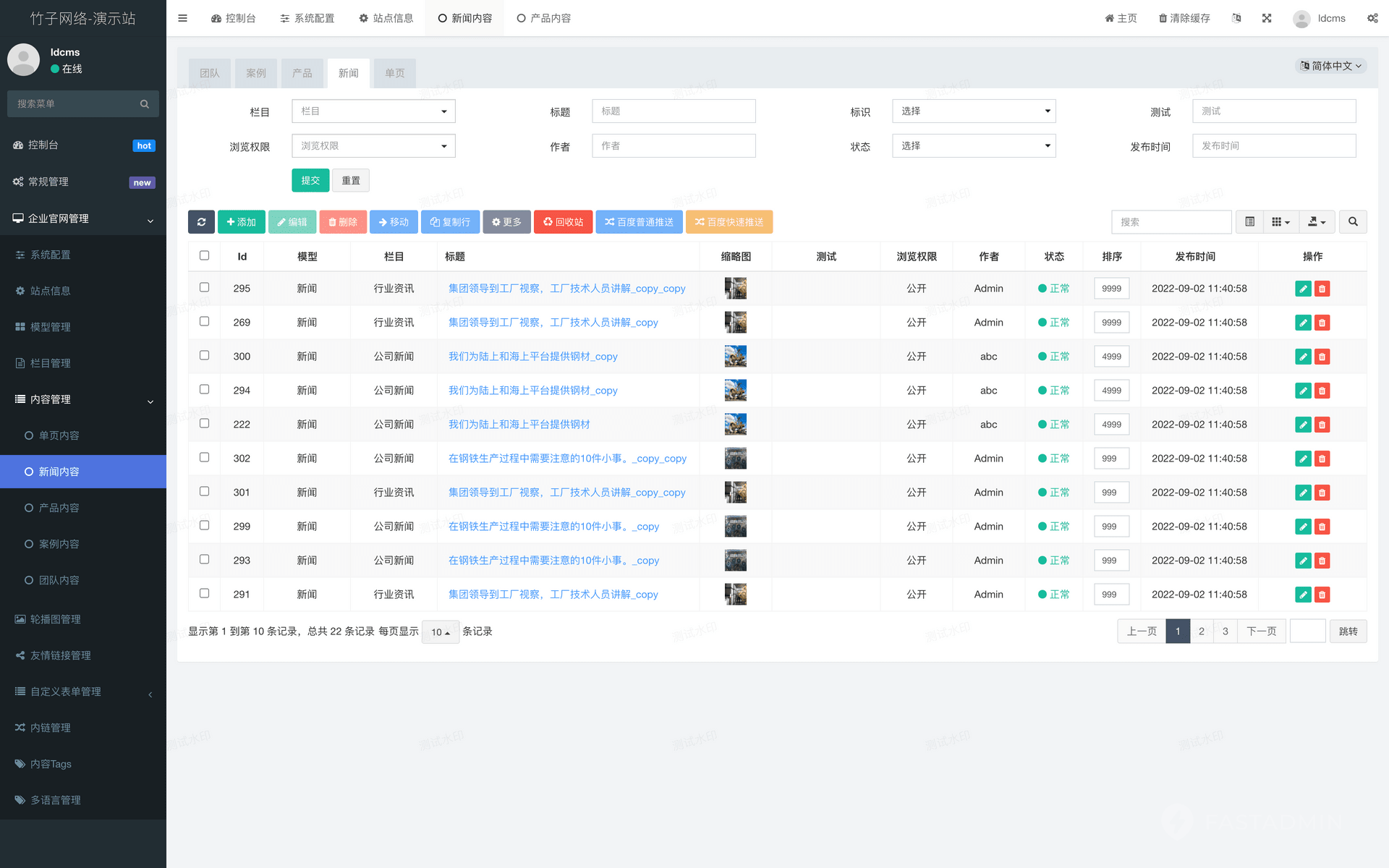Click the red delete icon for row 300
Screen dimensions: 1389x868
tap(1322, 357)
